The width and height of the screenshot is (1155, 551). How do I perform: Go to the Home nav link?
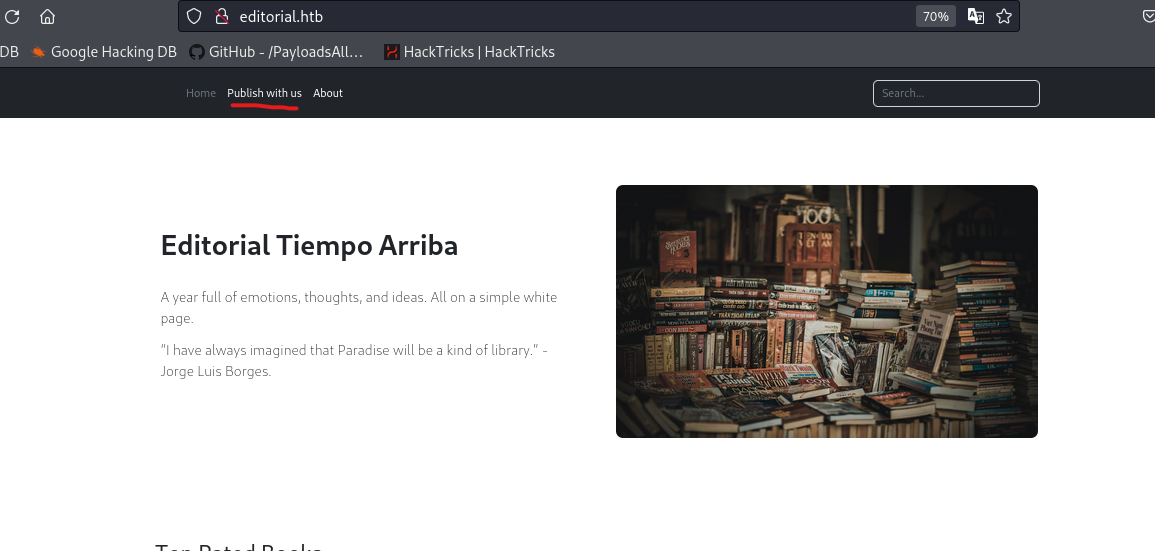(x=201, y=93)
